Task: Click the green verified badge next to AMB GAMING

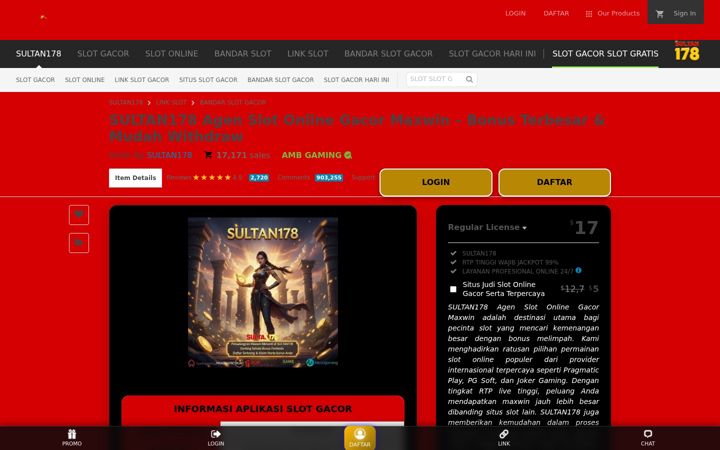Action: 348,155
